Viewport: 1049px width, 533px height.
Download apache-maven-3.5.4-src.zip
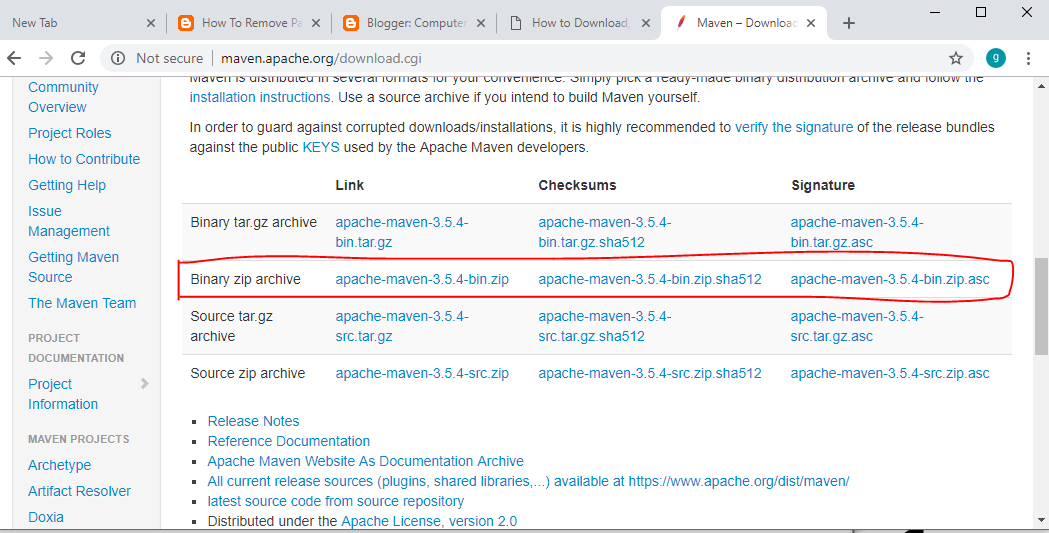click(x=422, y=373)
